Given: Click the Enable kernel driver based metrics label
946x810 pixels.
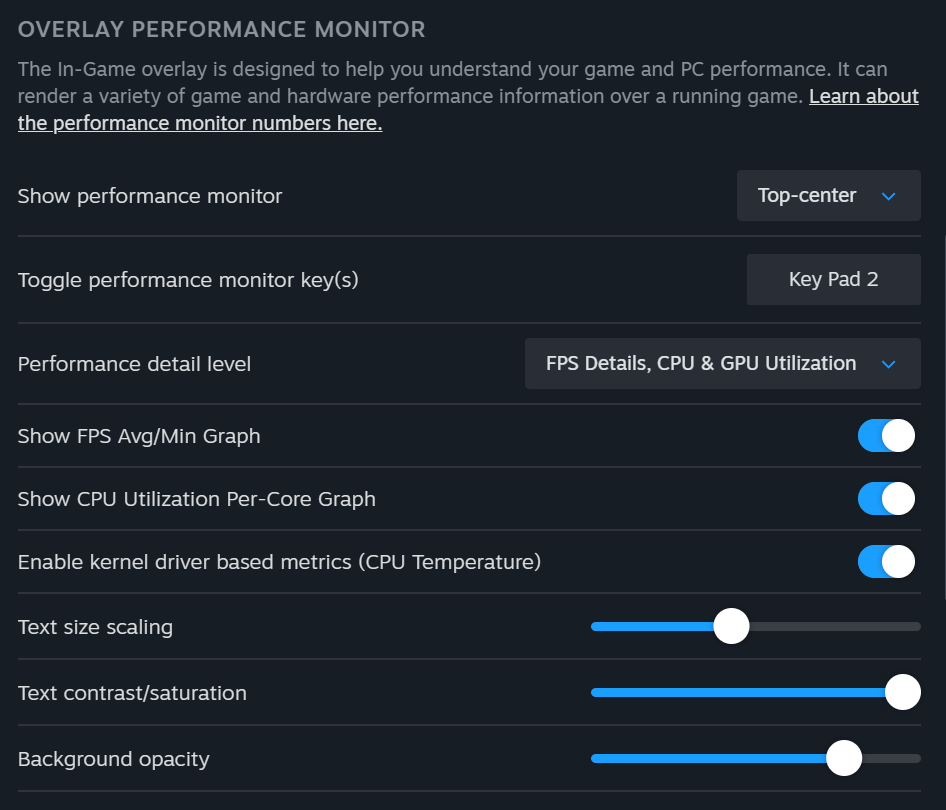Looking at the screenshot, I should click(x=279, y=562).
